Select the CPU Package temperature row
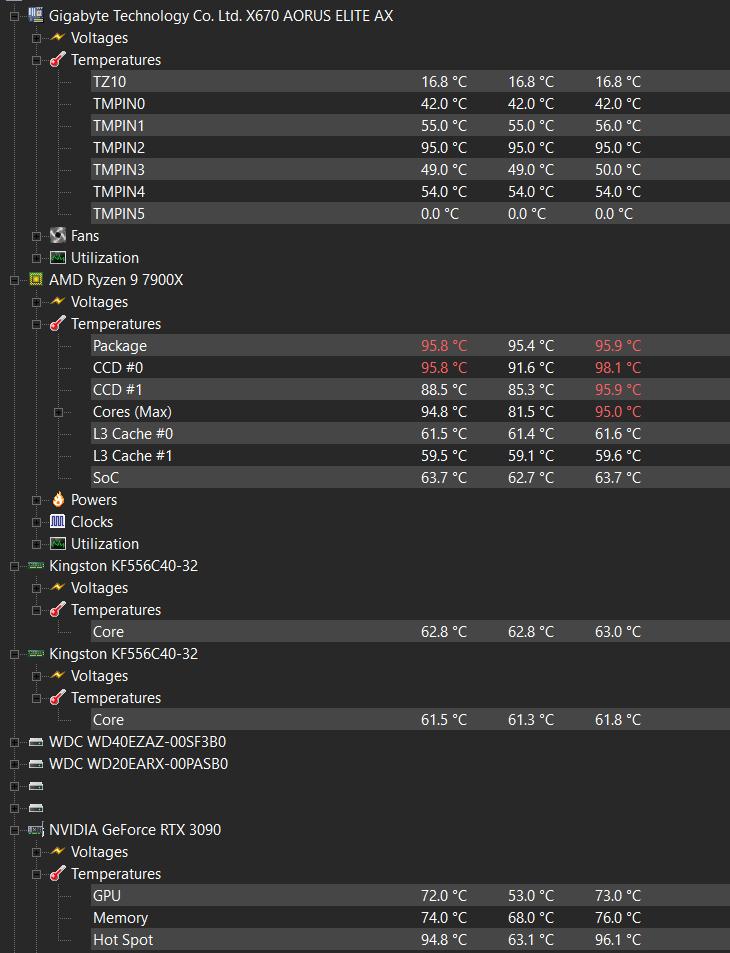This screenshot has width=730, height=953. (410, 345)
